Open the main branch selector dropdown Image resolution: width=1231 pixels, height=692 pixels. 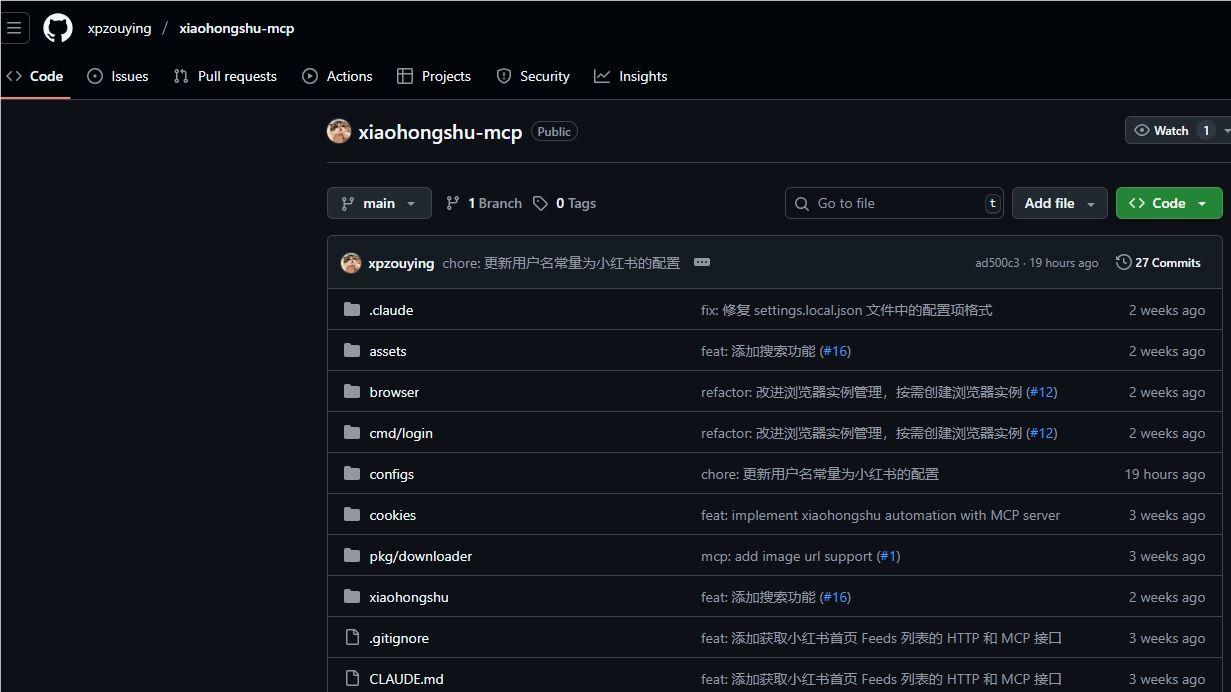[379, 203]
